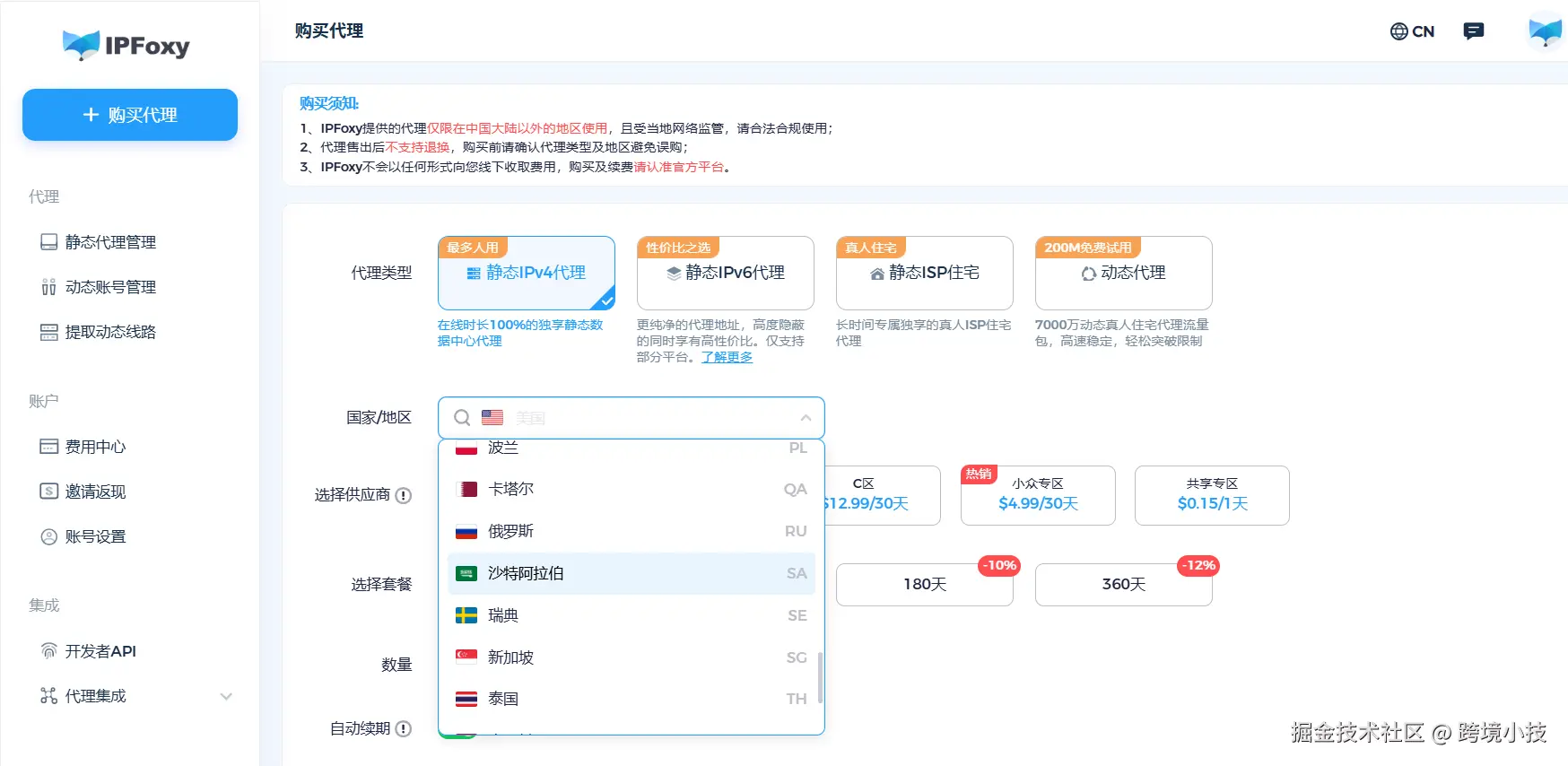Viewport: 1568px width, 766px height.
Task: Click the 提取动态线路 server icon
Action: click(48, 332)
